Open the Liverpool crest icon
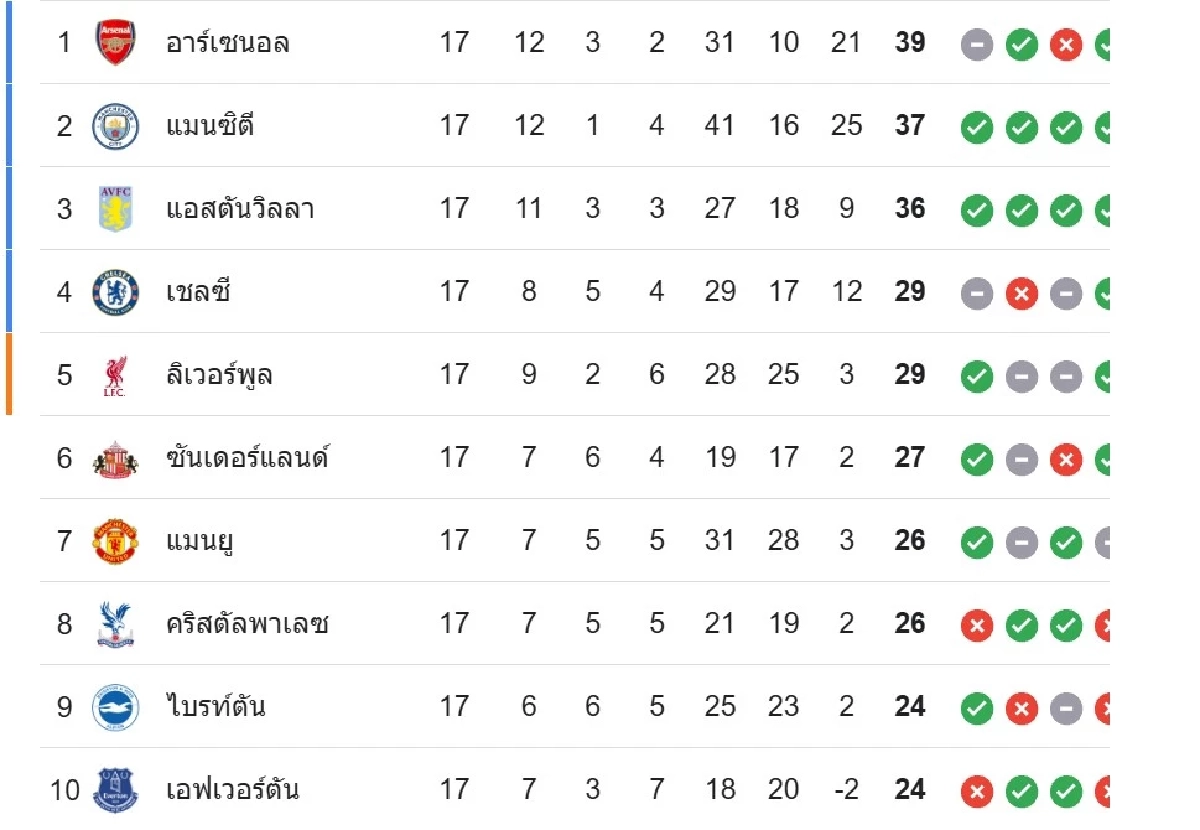The height and width of the screenshot is (830, 1200). coord(114,376)
